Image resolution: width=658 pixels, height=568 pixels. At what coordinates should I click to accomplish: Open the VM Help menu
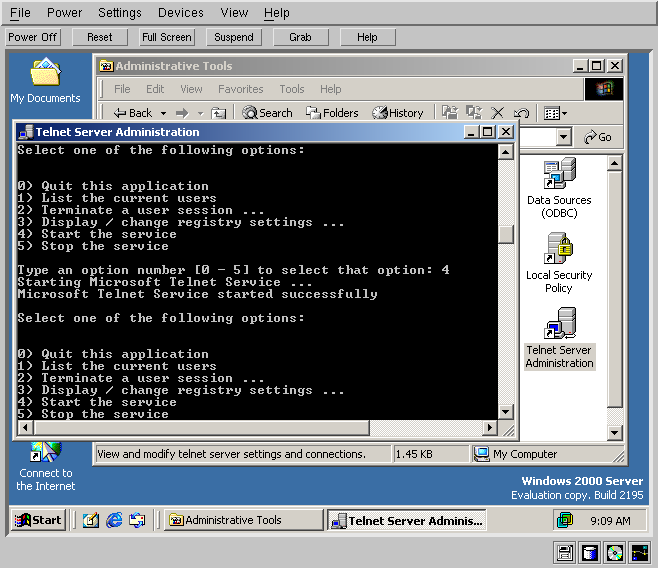[277, 13]
